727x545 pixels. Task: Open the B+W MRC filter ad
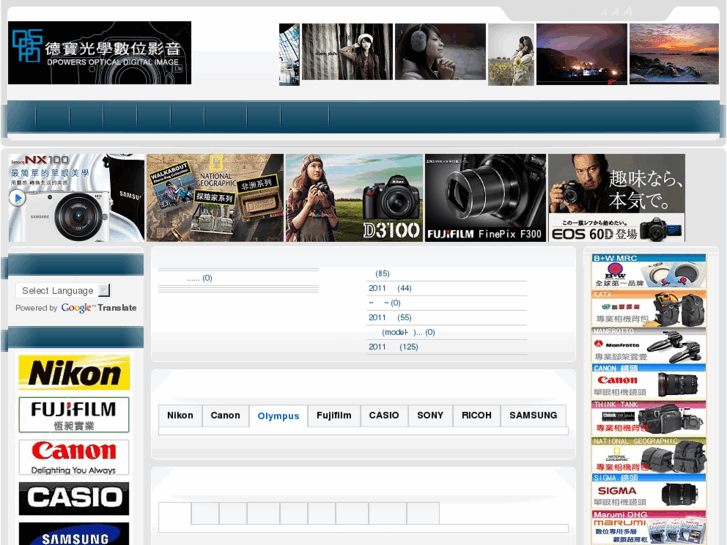coord(649,271)
